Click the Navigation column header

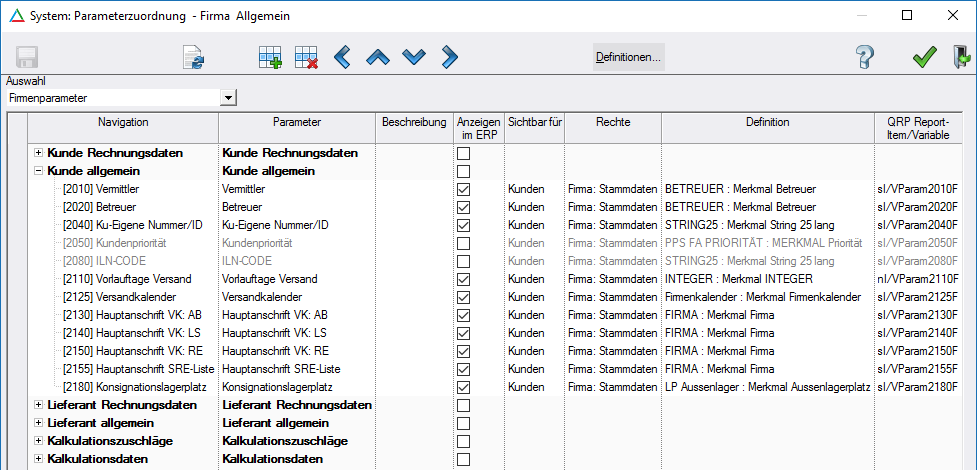pyautogui.click(x=123, y=123)
